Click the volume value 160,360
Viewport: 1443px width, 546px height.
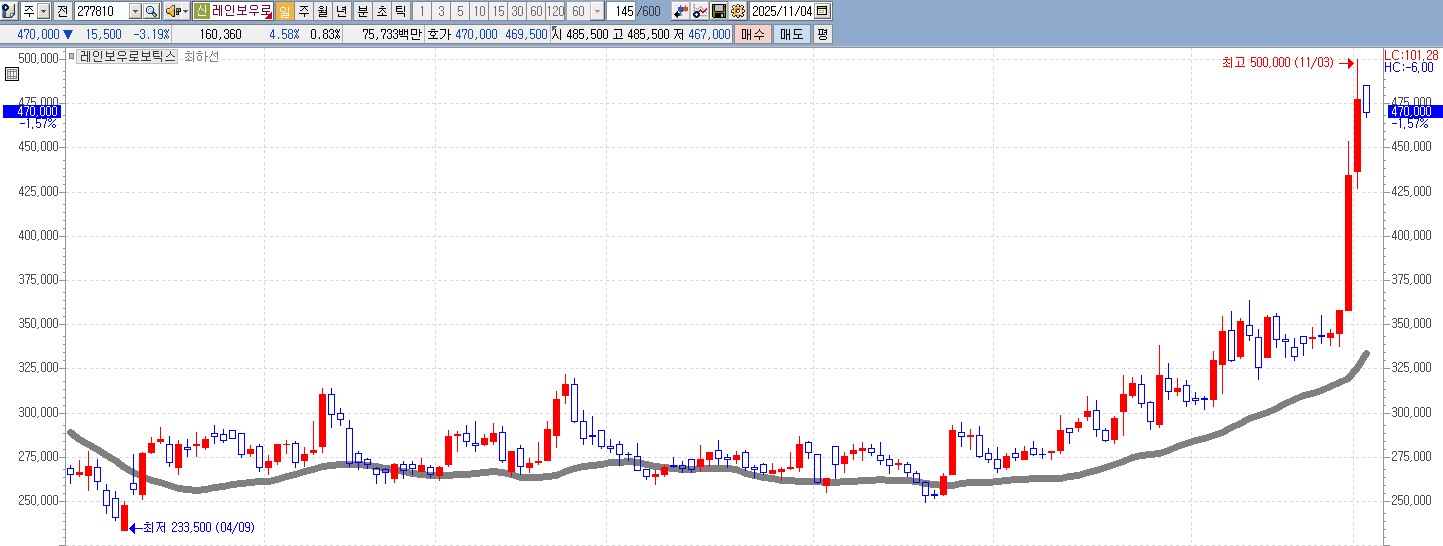[x=220, y=34]
